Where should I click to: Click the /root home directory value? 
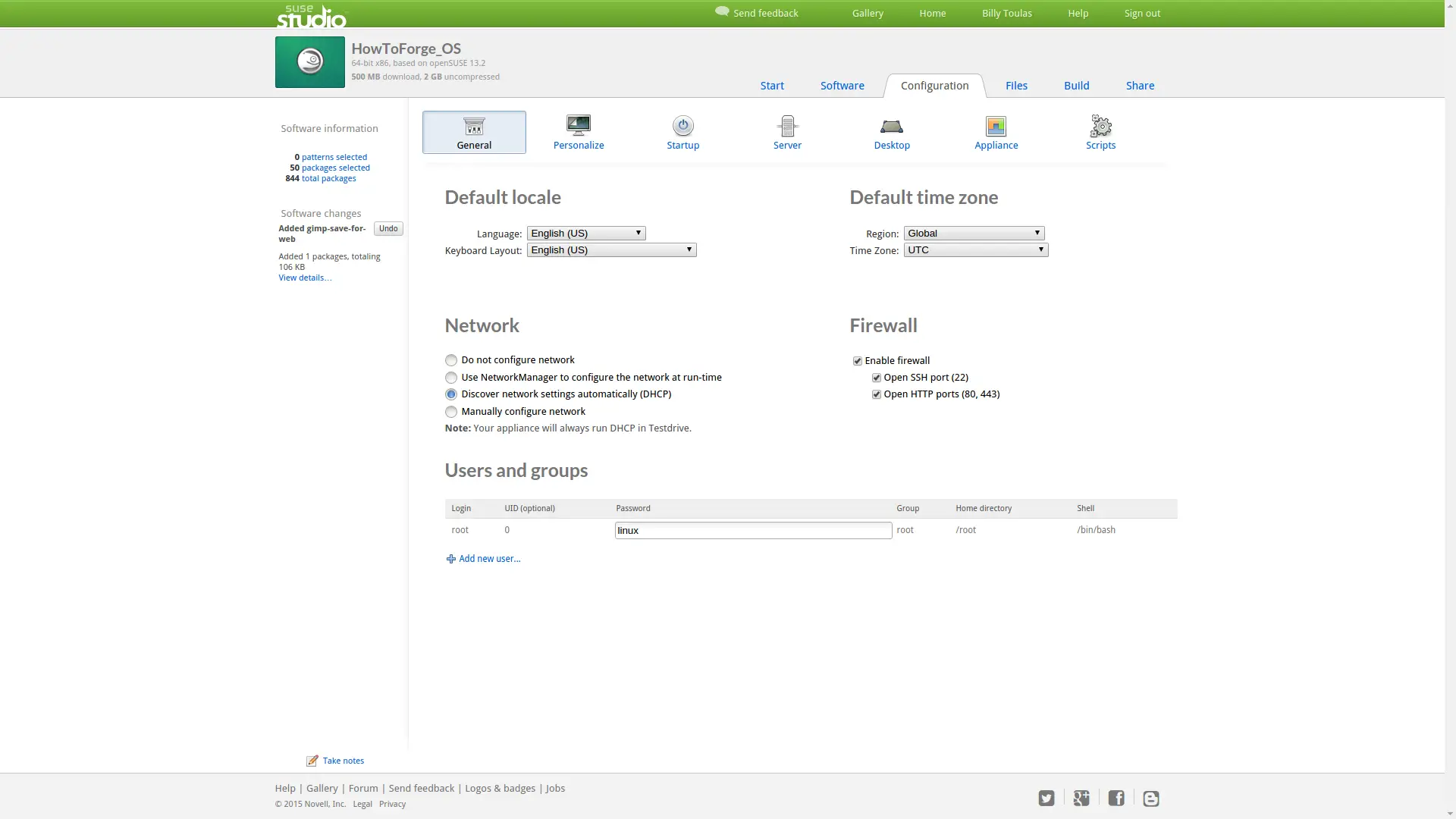tap(966, 530)
